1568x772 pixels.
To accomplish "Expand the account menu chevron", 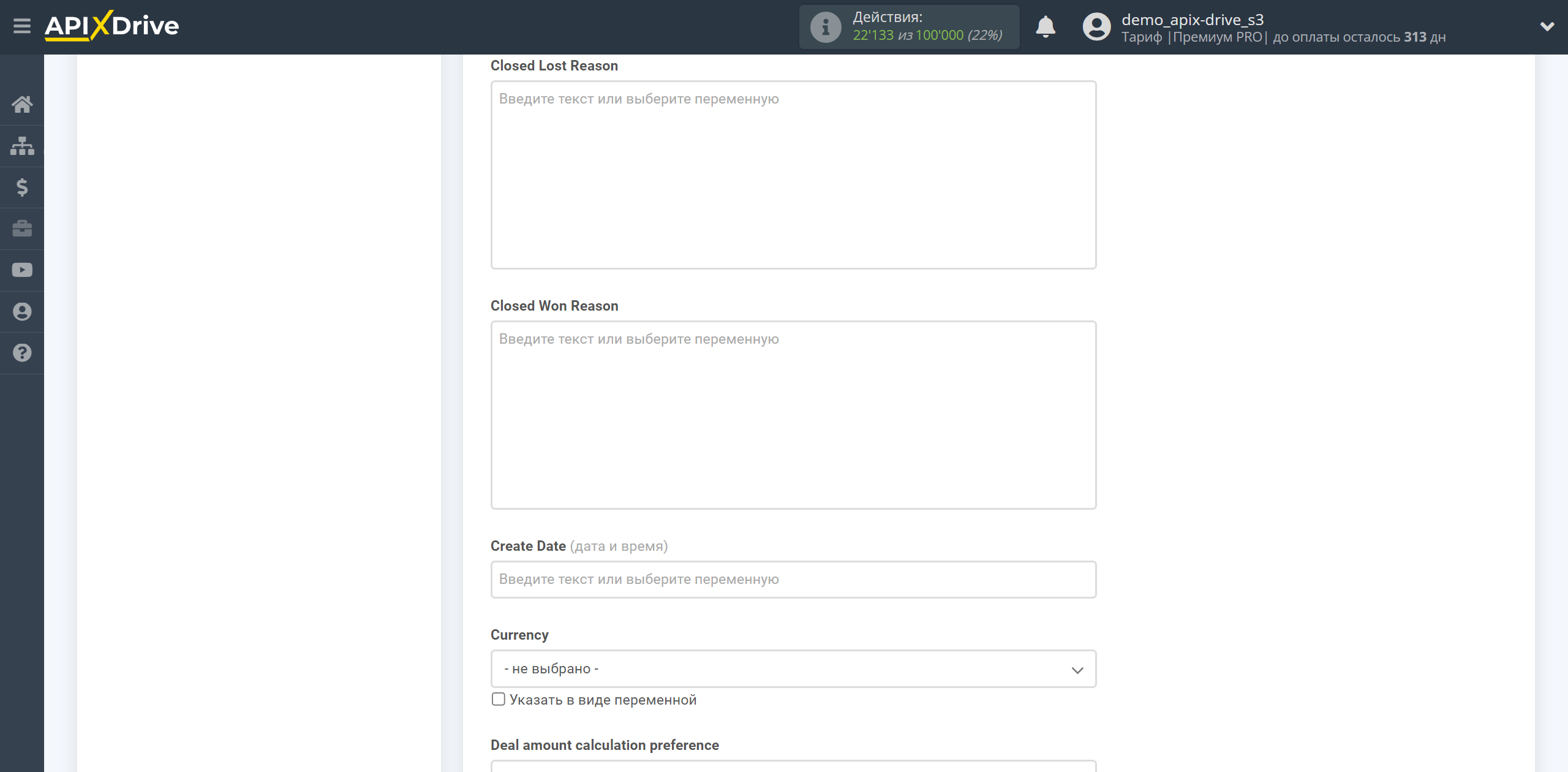I will click(1547, 26).
